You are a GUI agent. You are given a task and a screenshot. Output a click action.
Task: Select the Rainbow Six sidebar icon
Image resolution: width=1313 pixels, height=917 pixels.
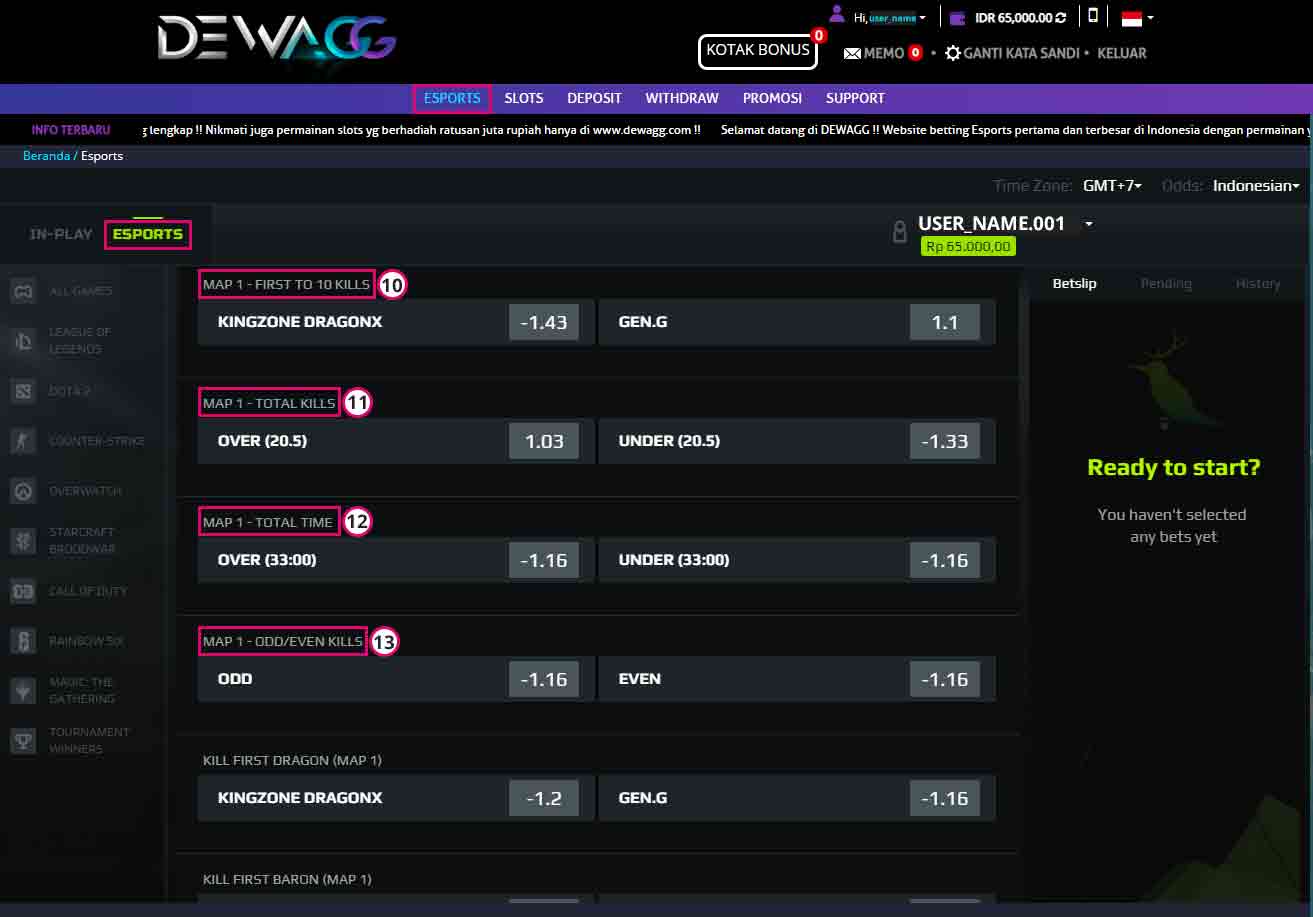tap(23, 641)
